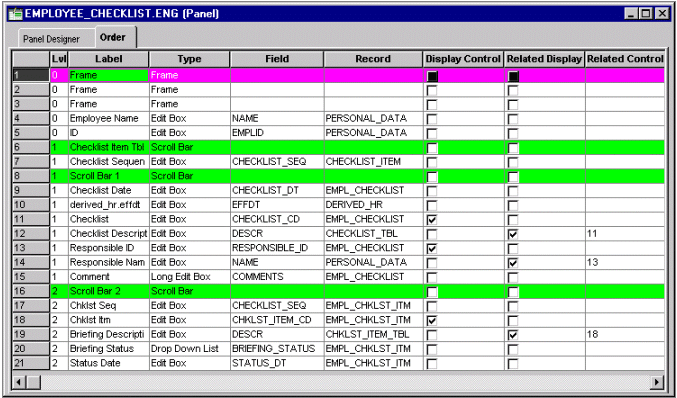Click the Drop Down List type cell

190,349
